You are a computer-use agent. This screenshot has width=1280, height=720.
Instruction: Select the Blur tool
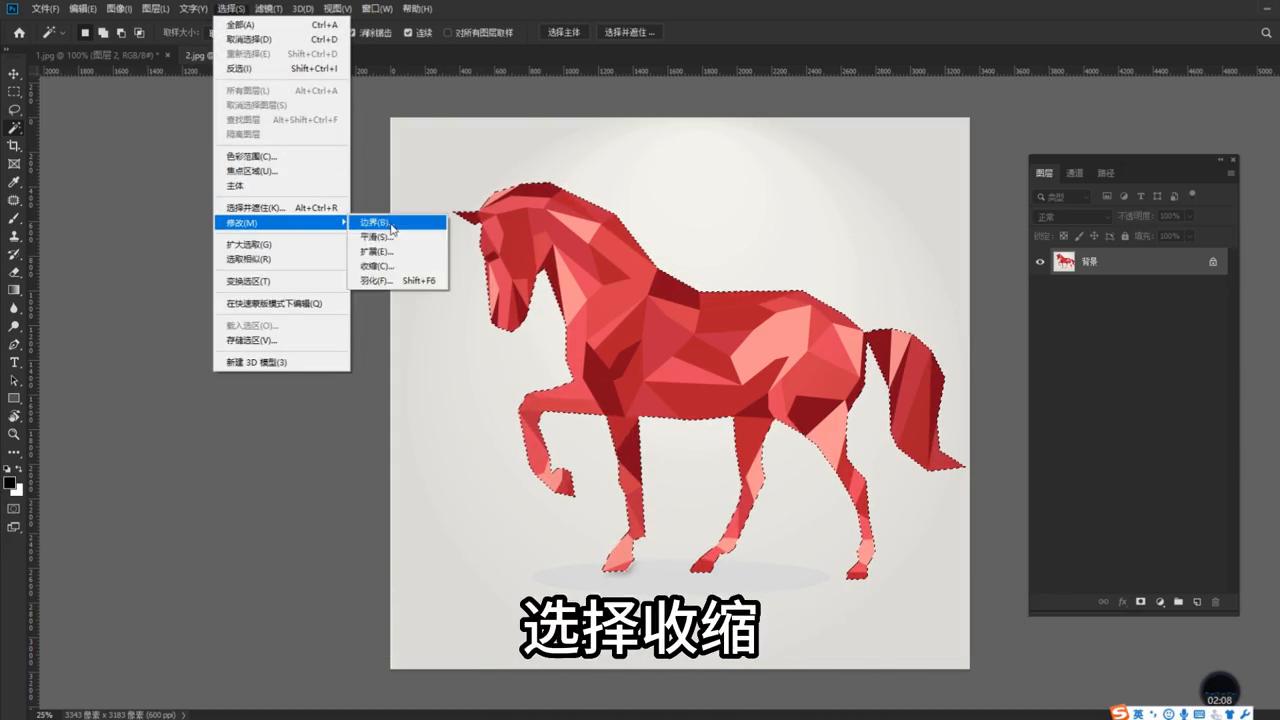[14, 308]
